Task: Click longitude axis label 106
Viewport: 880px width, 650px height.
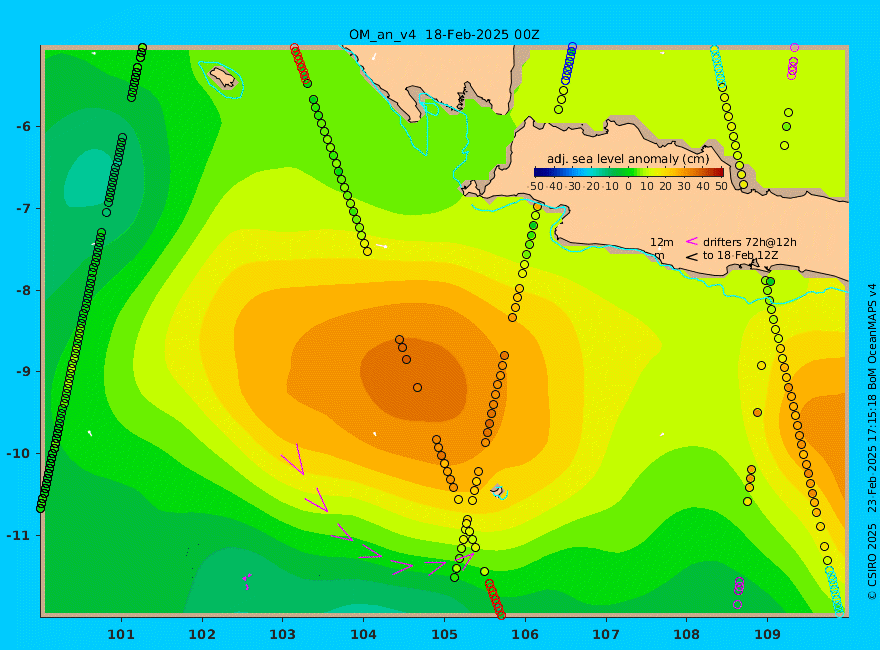Action: click(525, 635)
